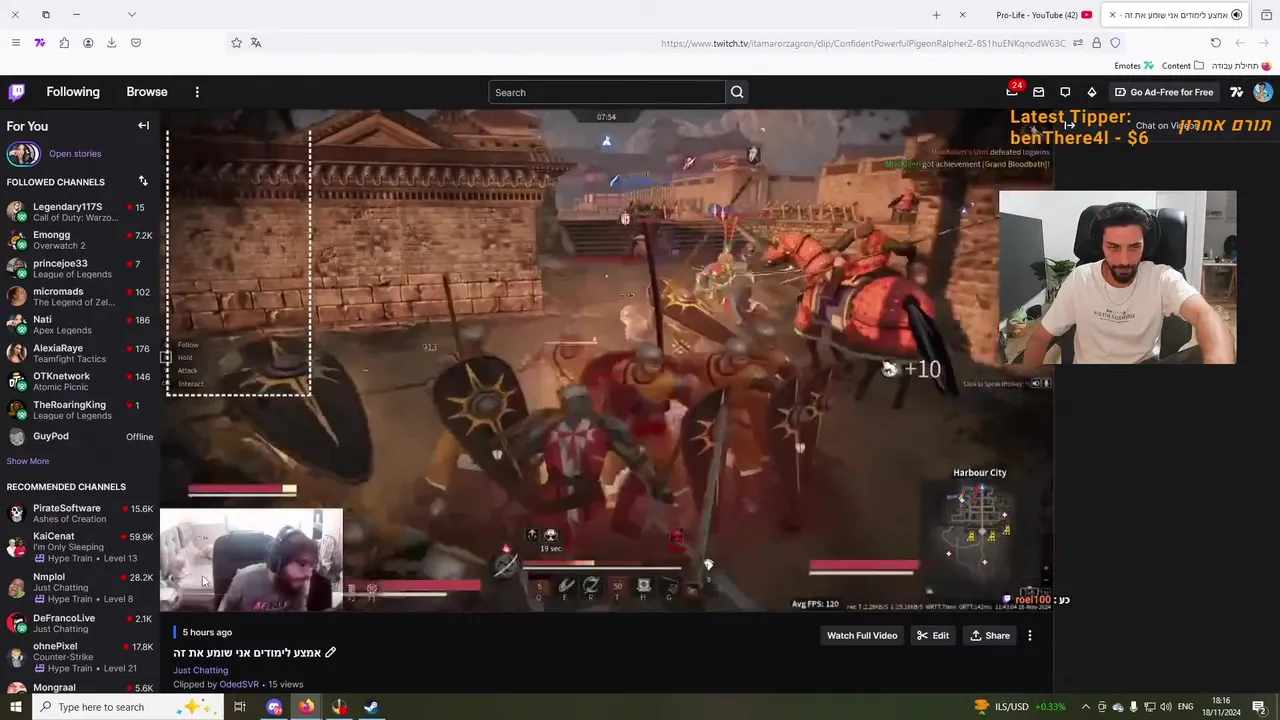Open the princejoe33 channel
This screenshot has width=1280, height=720.
click(80, 268)
